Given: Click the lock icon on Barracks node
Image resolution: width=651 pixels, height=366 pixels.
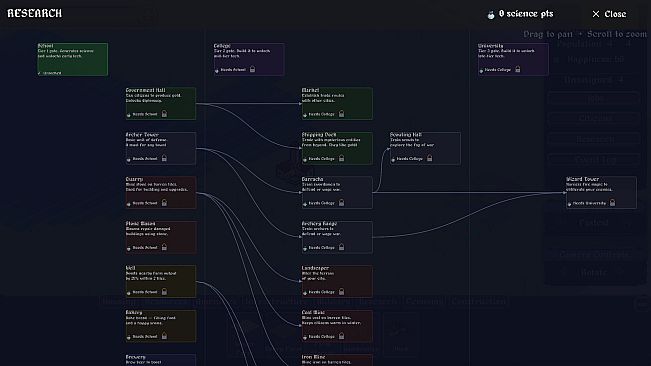Looking at the screenshot, I should coord(341,203).
